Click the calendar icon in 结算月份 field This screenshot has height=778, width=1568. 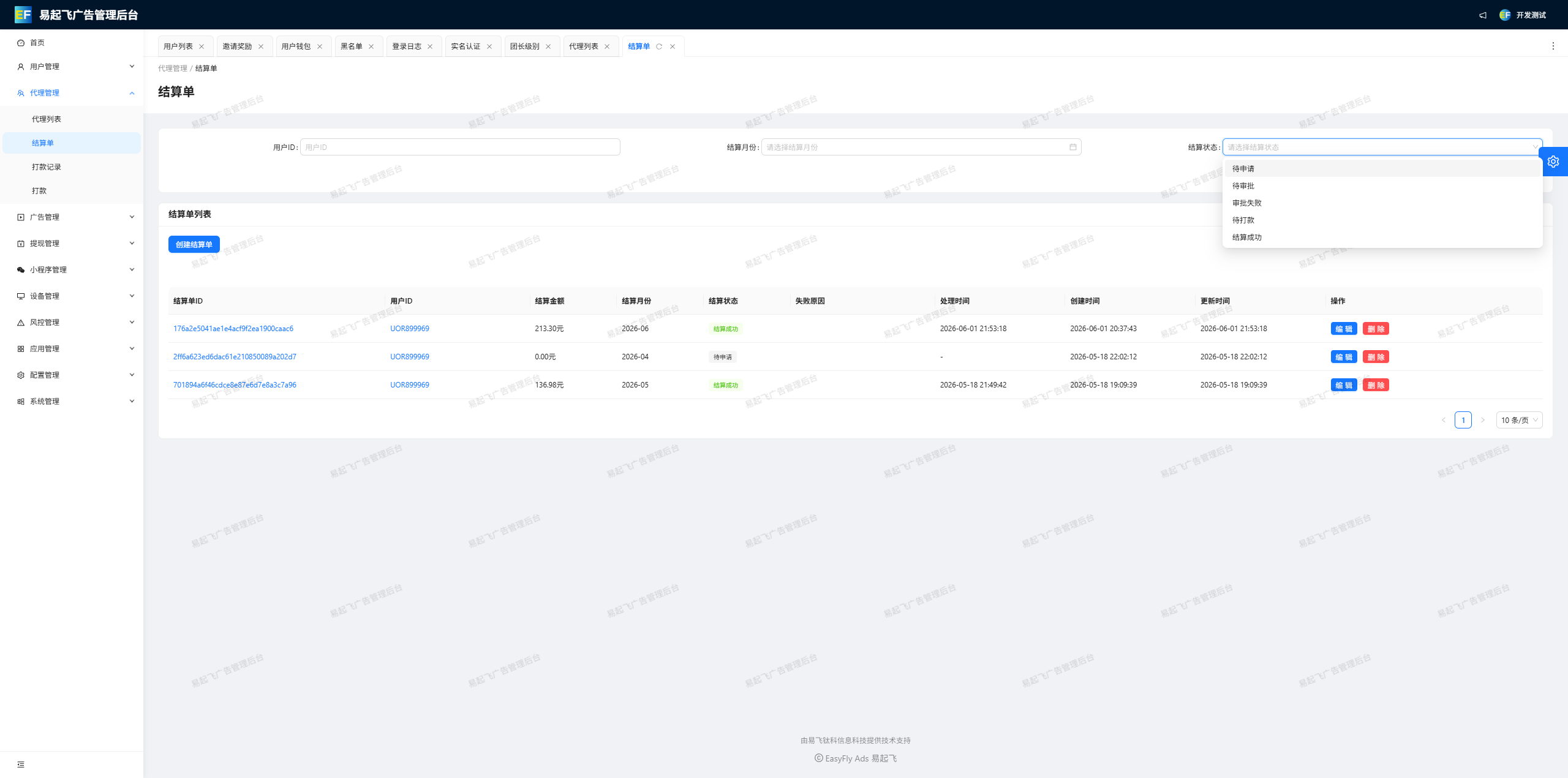[1073, 147]
